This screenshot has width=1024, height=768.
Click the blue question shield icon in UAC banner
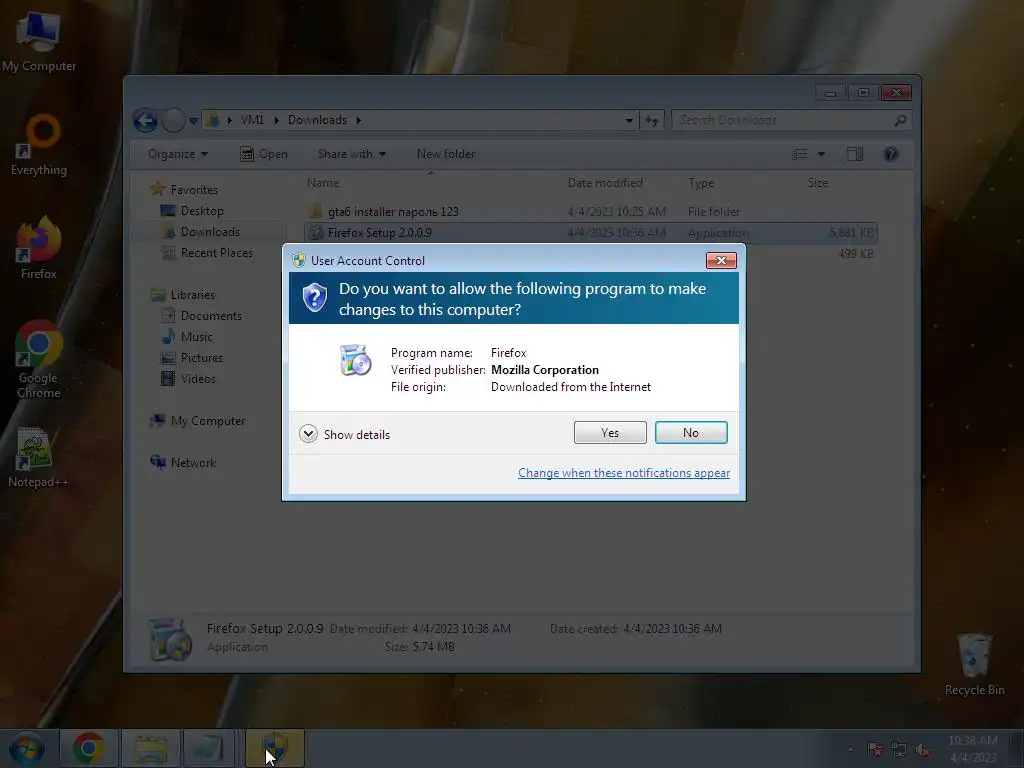click(315, 298)
